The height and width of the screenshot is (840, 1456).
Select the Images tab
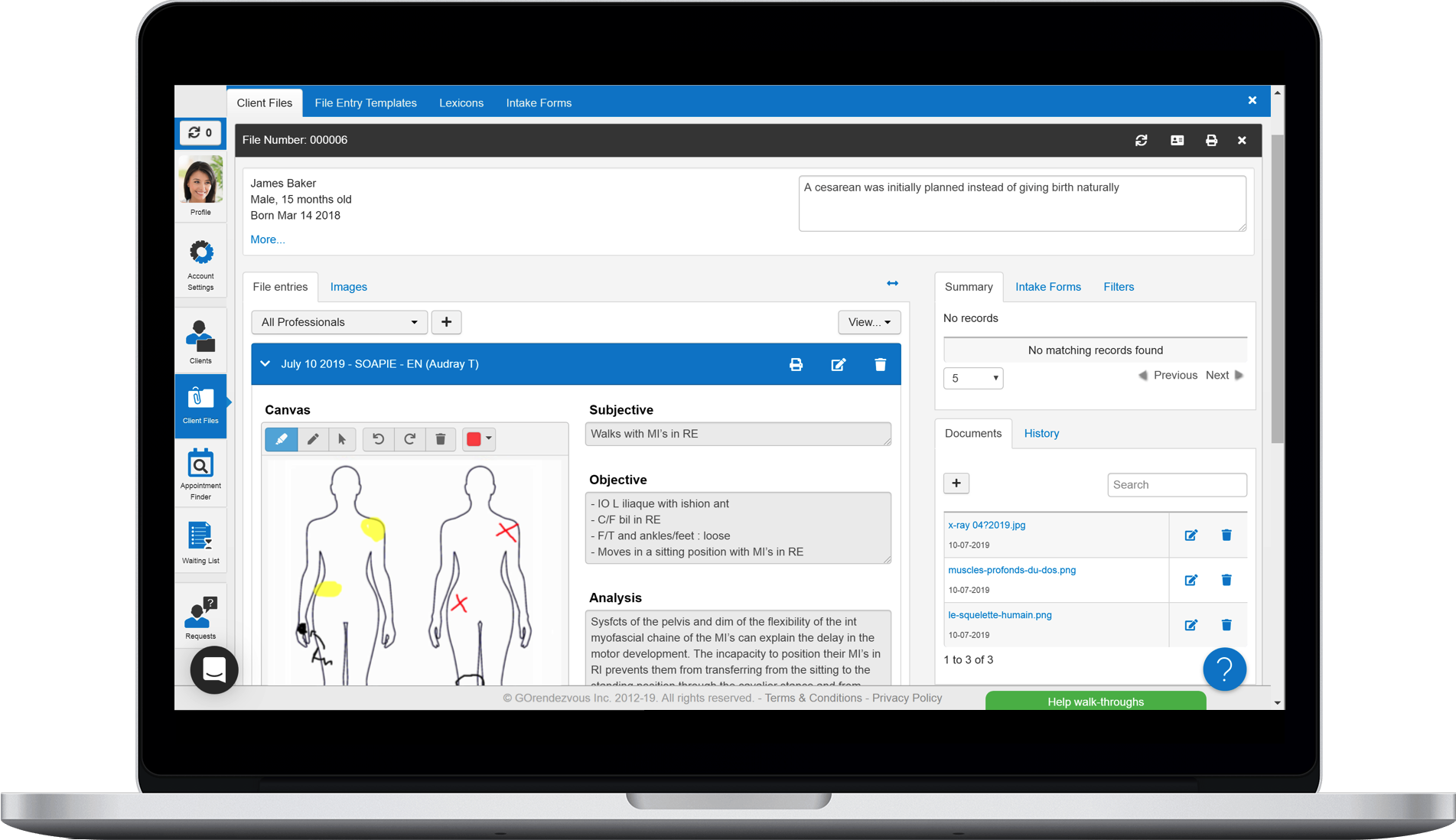click(x=349, y=287)
